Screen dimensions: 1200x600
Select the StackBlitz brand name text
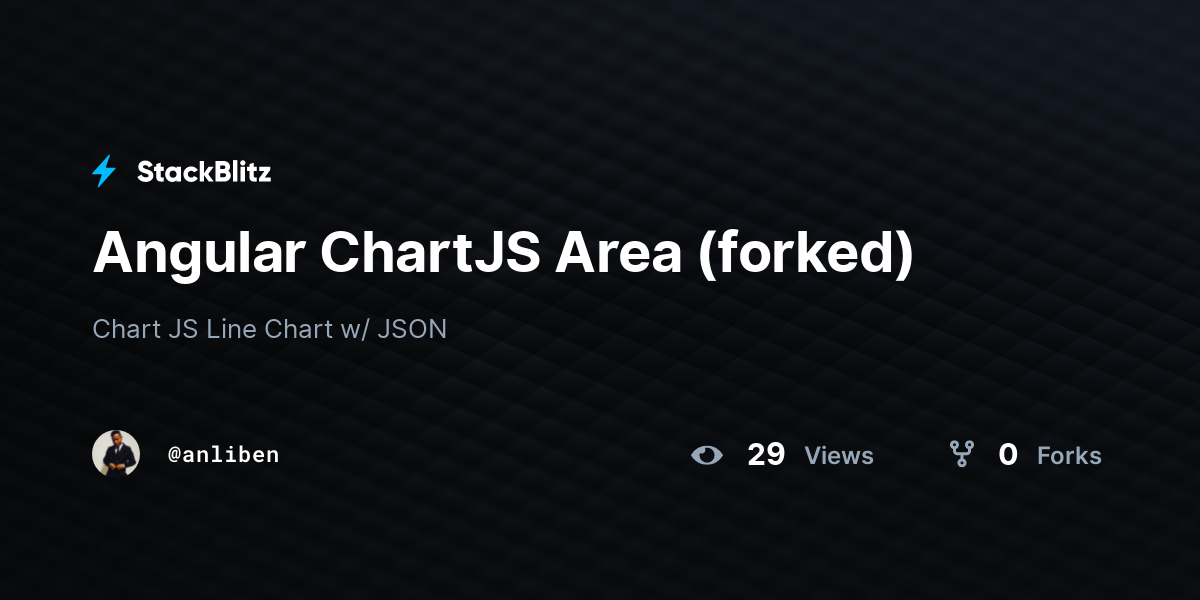click(204, 172)
